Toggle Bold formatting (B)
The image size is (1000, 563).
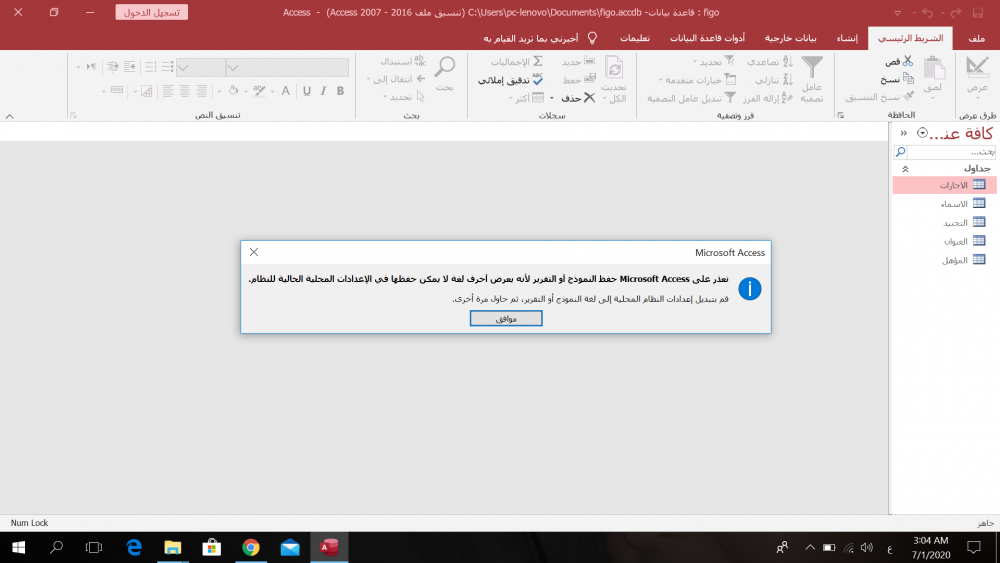(x=340, y=91)
